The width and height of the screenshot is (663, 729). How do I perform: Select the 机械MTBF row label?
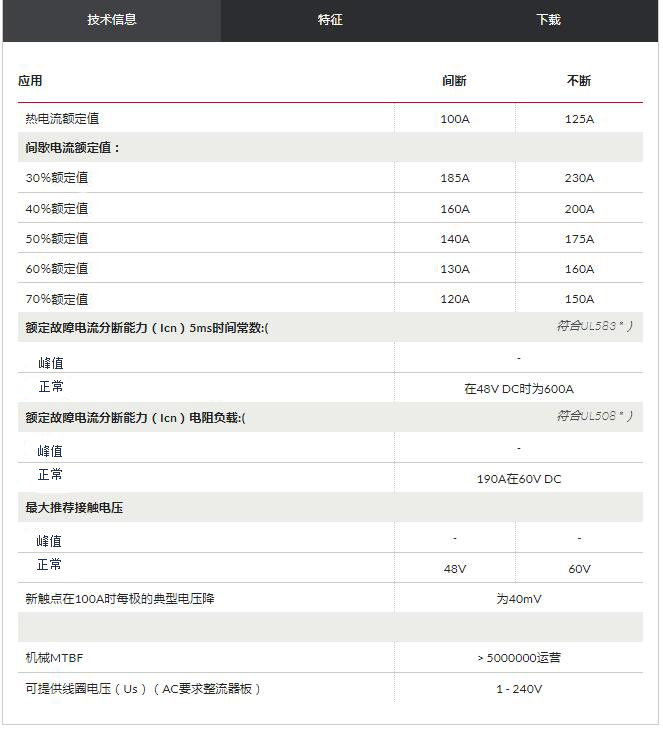pyautogui.click(x=55, y=658)
